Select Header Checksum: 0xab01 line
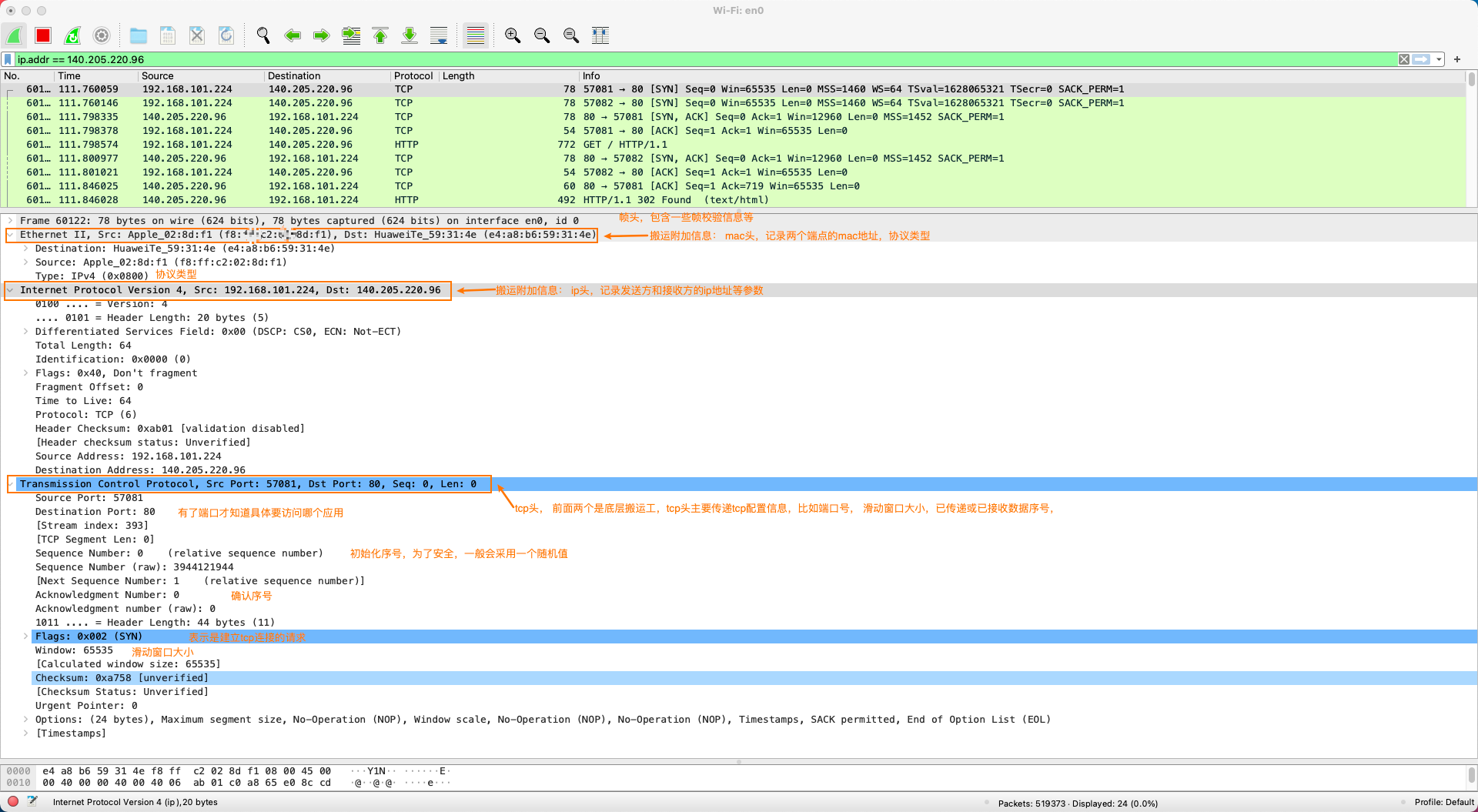Screen dimensions: 1478x812 pos(169,429)
